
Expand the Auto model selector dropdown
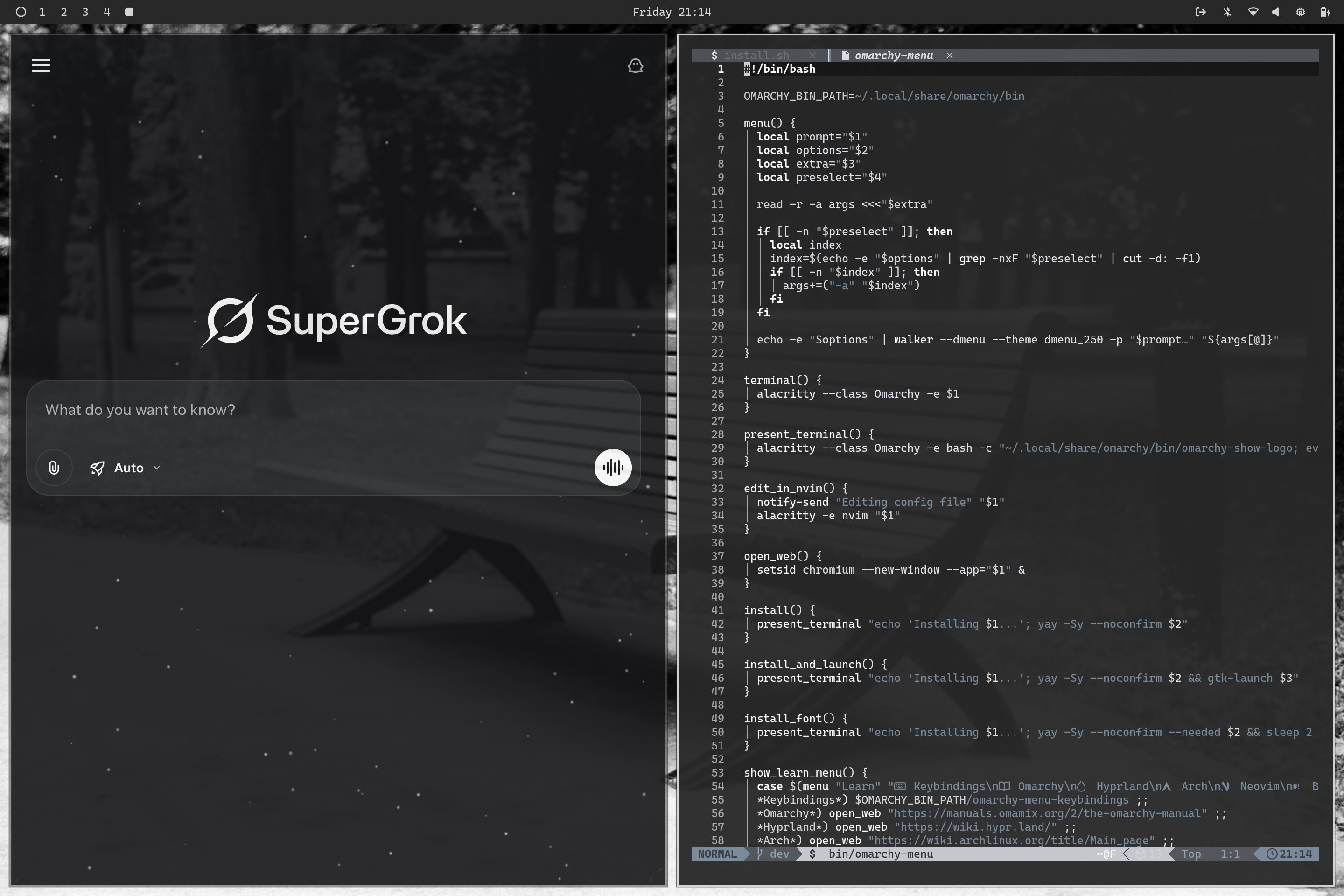click(126, 468)
